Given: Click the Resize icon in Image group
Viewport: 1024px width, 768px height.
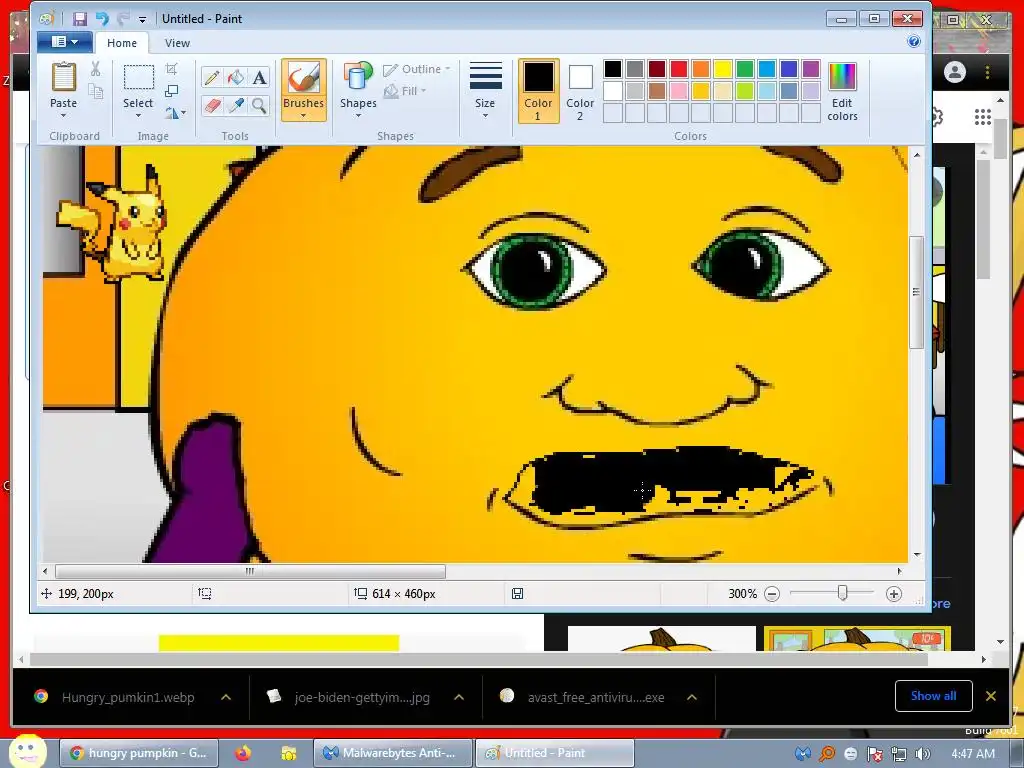Looking at the screenshot, I should point(171,91).
